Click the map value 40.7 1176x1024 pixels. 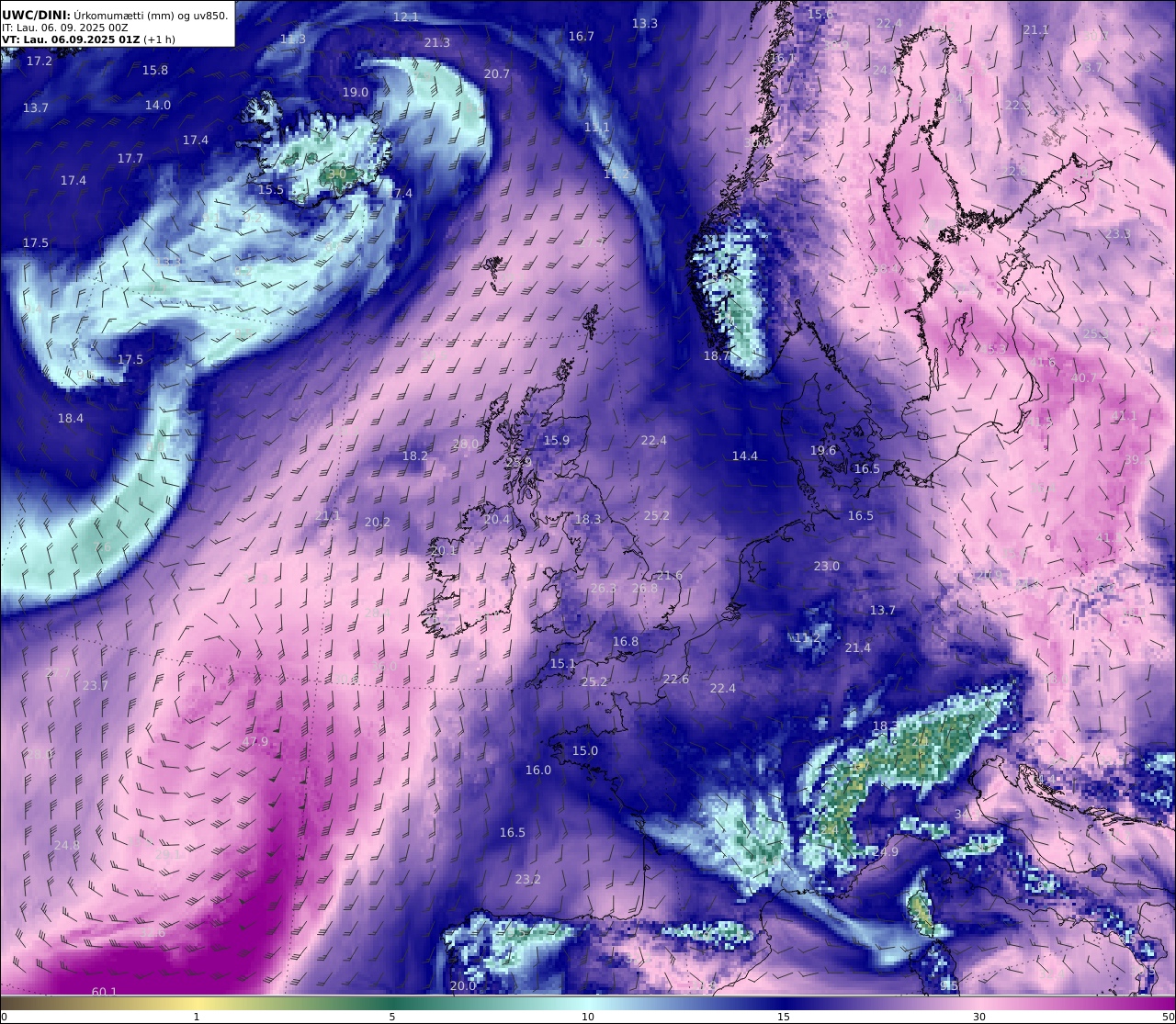(x=1083, y=377)
